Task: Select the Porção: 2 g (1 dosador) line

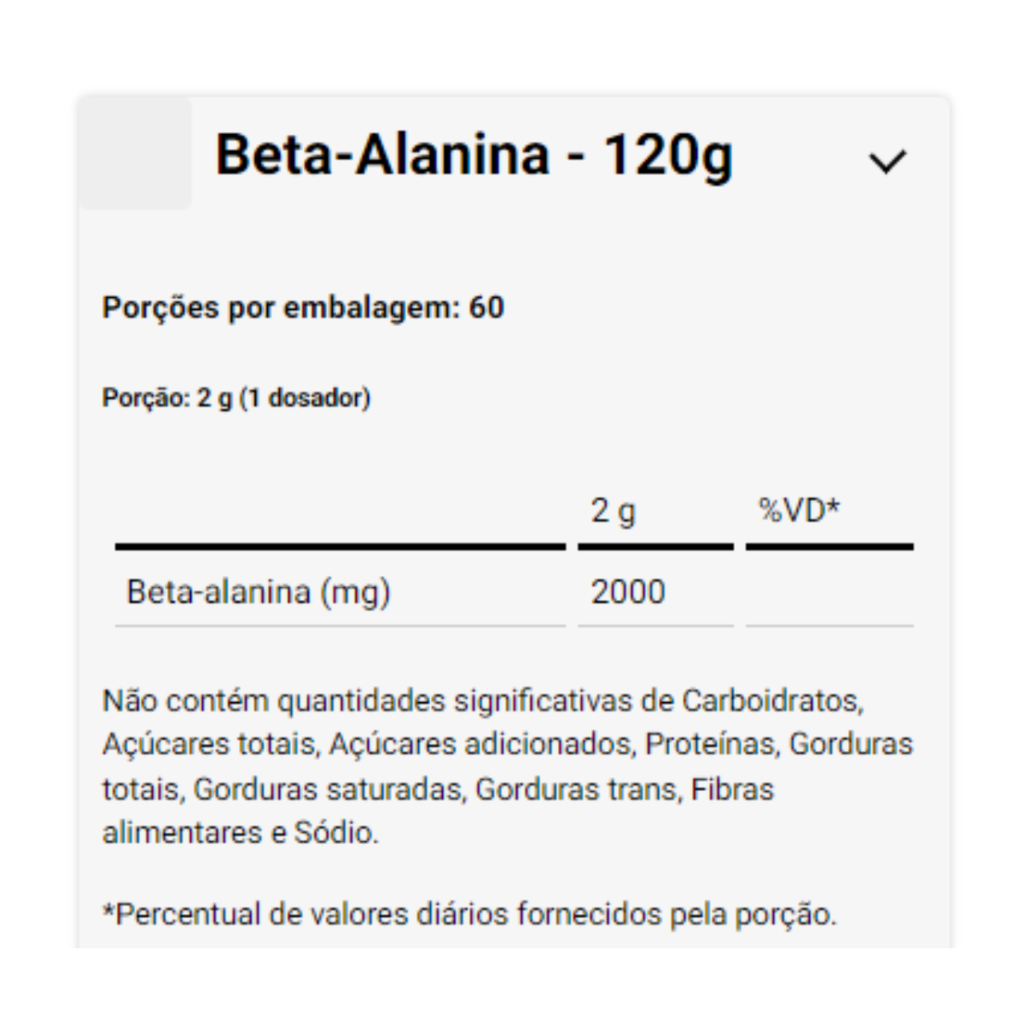Action: click(x=236, y=398)
